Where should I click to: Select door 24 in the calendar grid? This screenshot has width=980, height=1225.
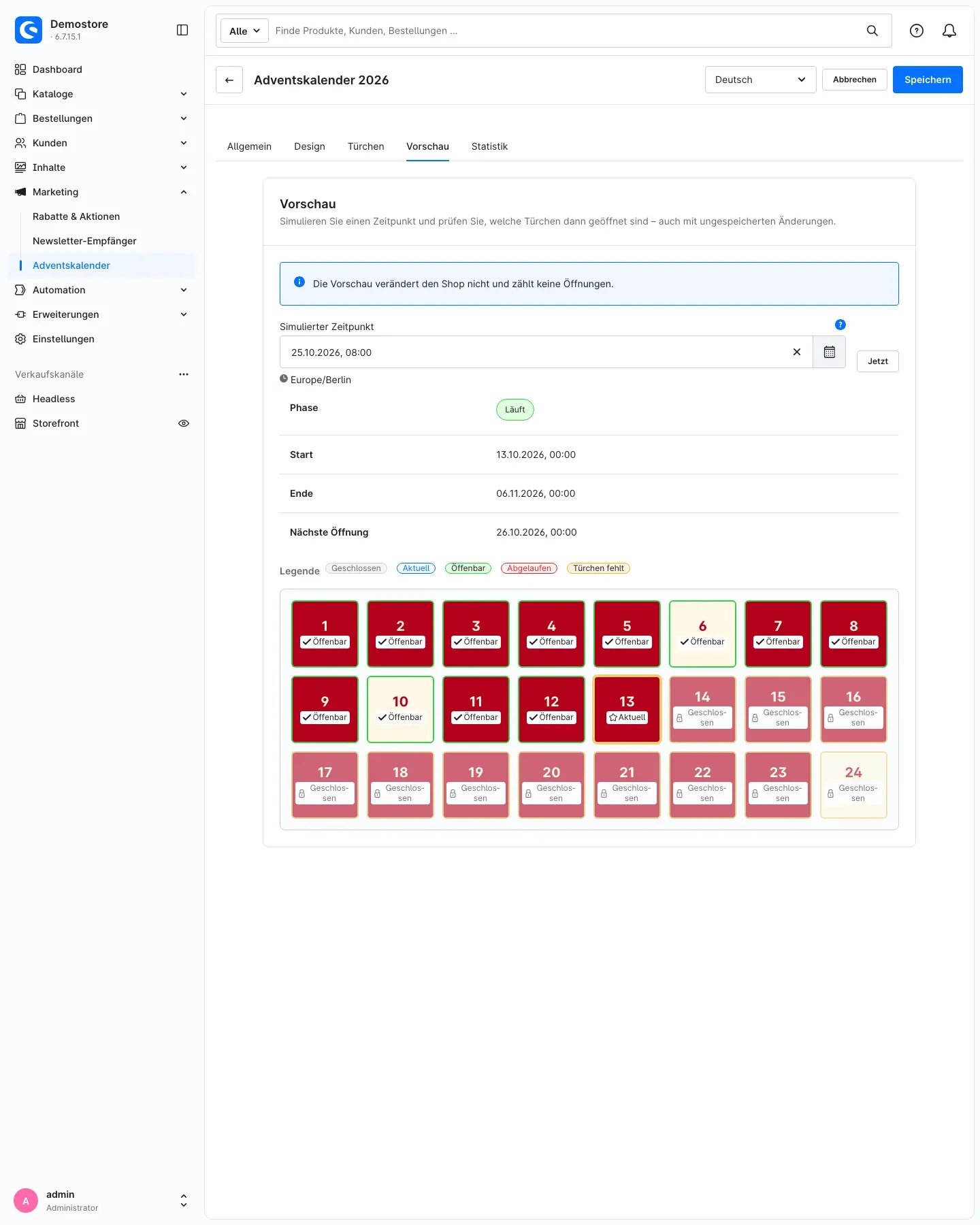853,785
